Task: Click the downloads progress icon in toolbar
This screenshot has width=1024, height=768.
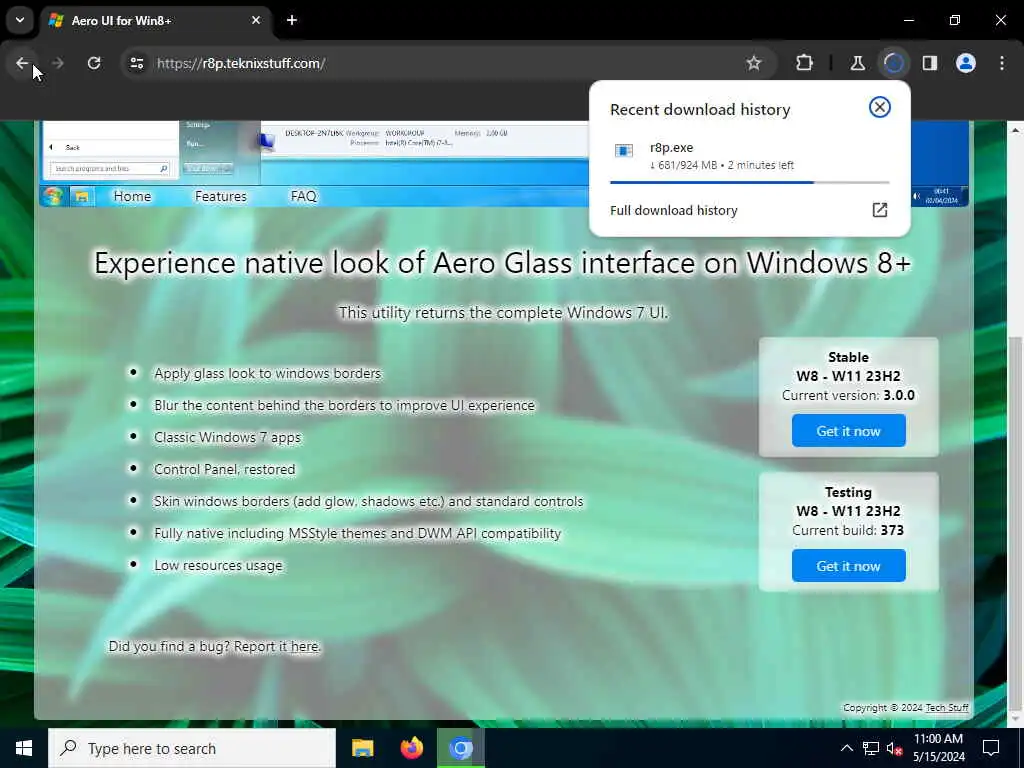Action: pos(893,63)
